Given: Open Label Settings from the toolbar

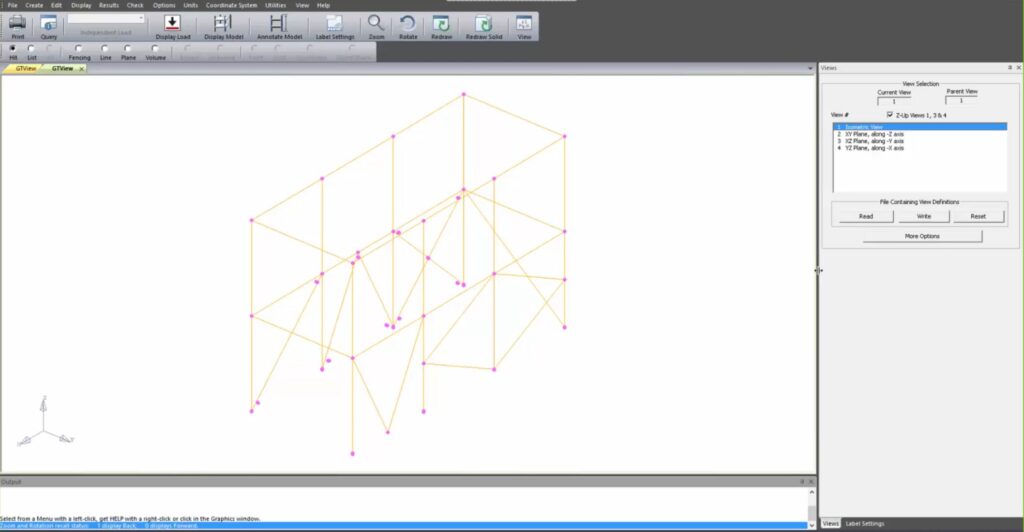Looking at the screenshot, I should click(x=335, y=25).
